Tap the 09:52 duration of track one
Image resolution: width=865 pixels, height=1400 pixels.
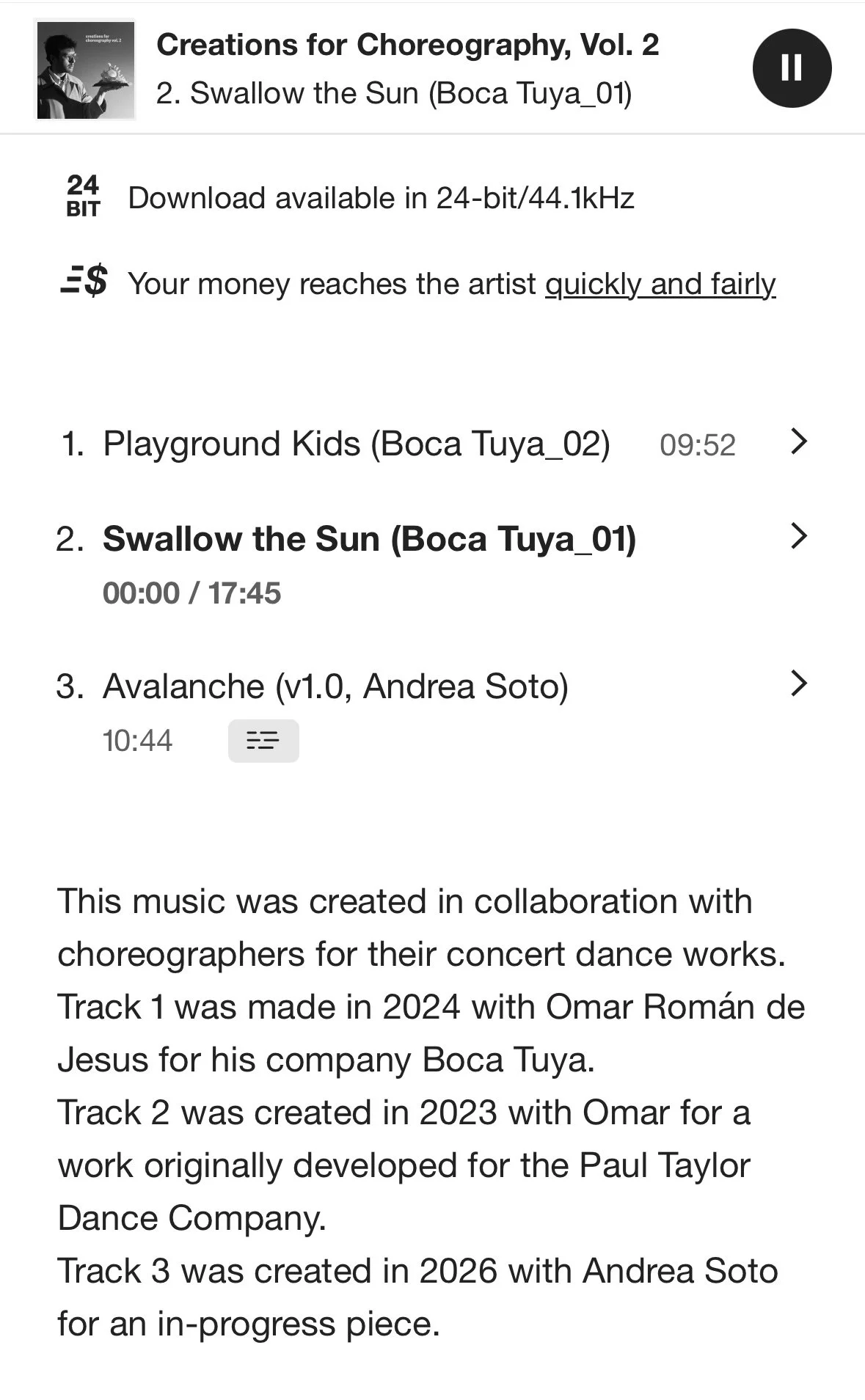pyautogui.click(x=697, y=445)
